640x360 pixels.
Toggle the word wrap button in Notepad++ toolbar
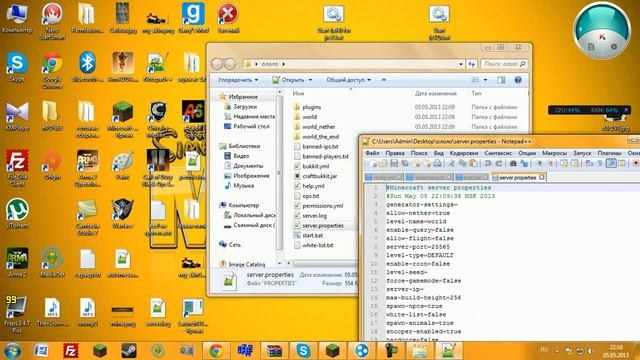tap(589, 164)
